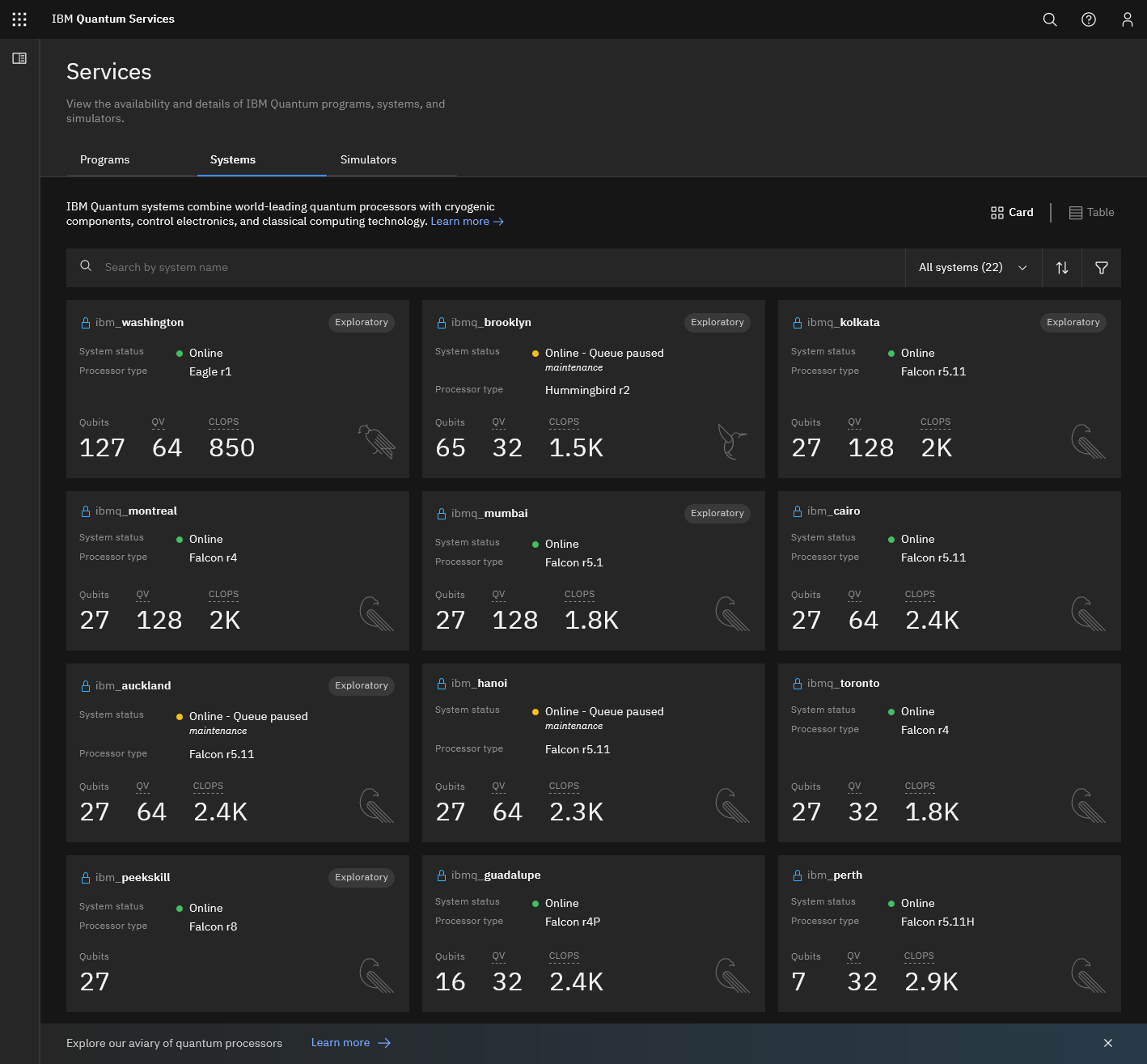Click lock icon beside ibm_washington
Screen dimensions: 1147x1064
pos(86,323)
